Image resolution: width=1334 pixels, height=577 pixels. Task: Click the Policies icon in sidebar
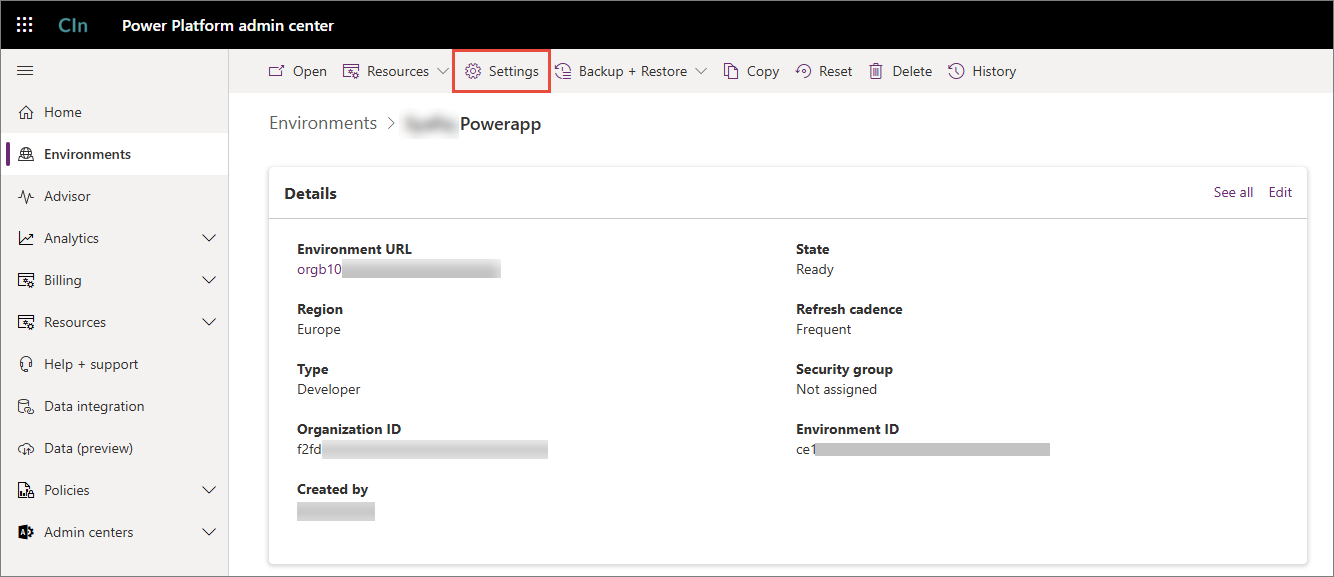pyautogui.click(x=26, y=490)
